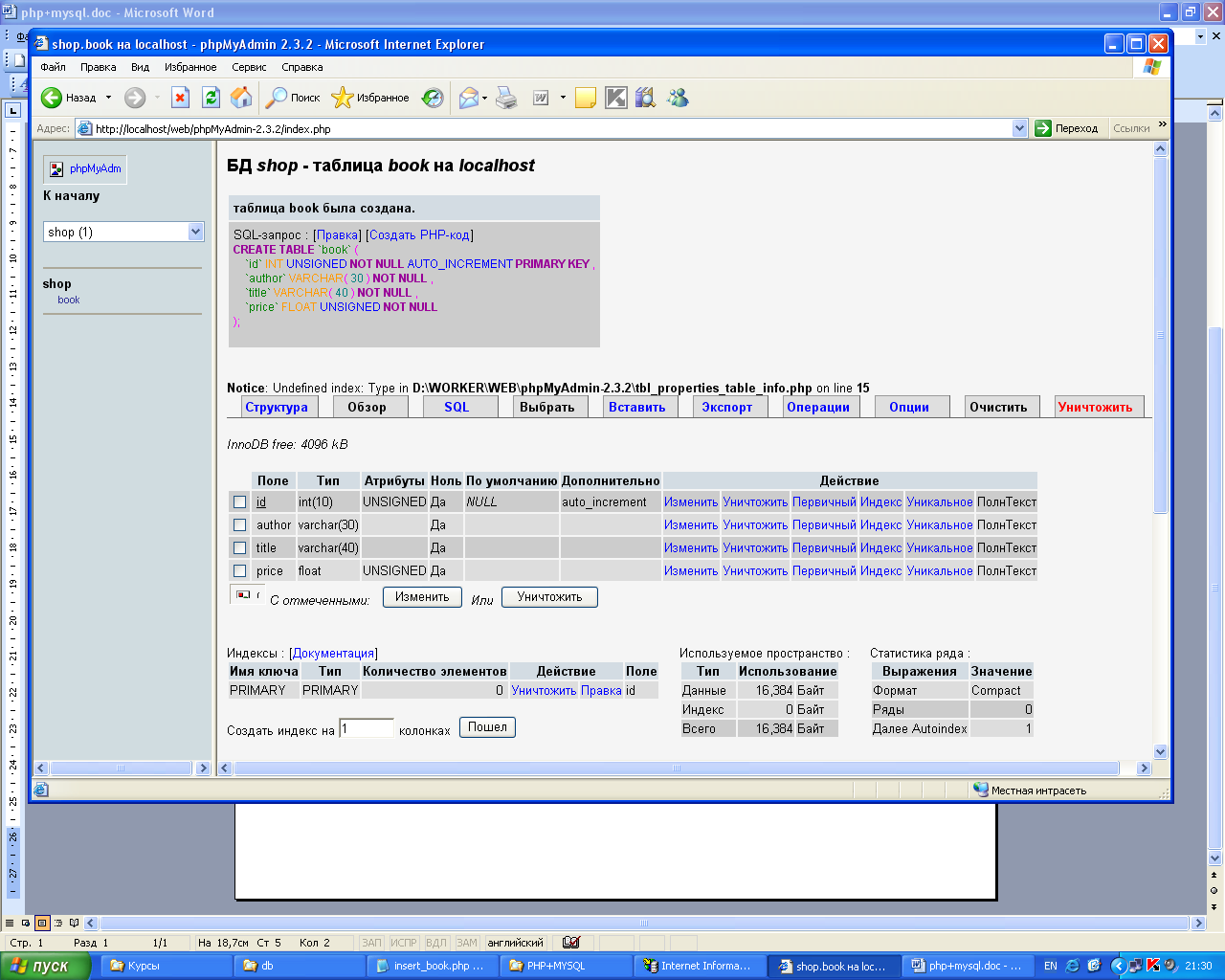Click the Mail envelope icon
Screen dimensions: 1225x980
469,98
